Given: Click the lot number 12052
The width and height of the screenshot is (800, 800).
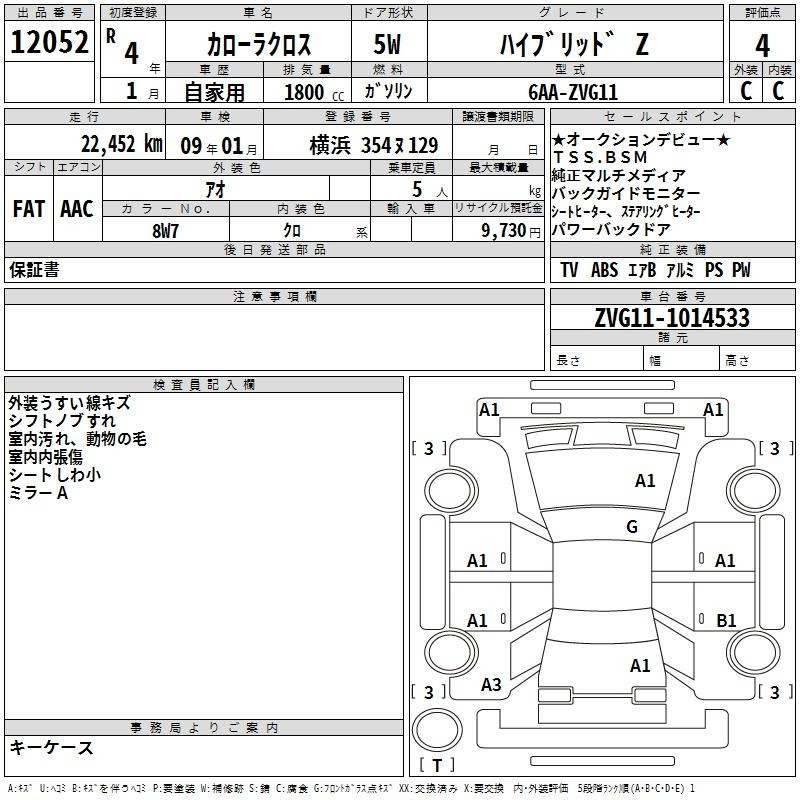Looking at the screenshot, I should coord(49,42).
